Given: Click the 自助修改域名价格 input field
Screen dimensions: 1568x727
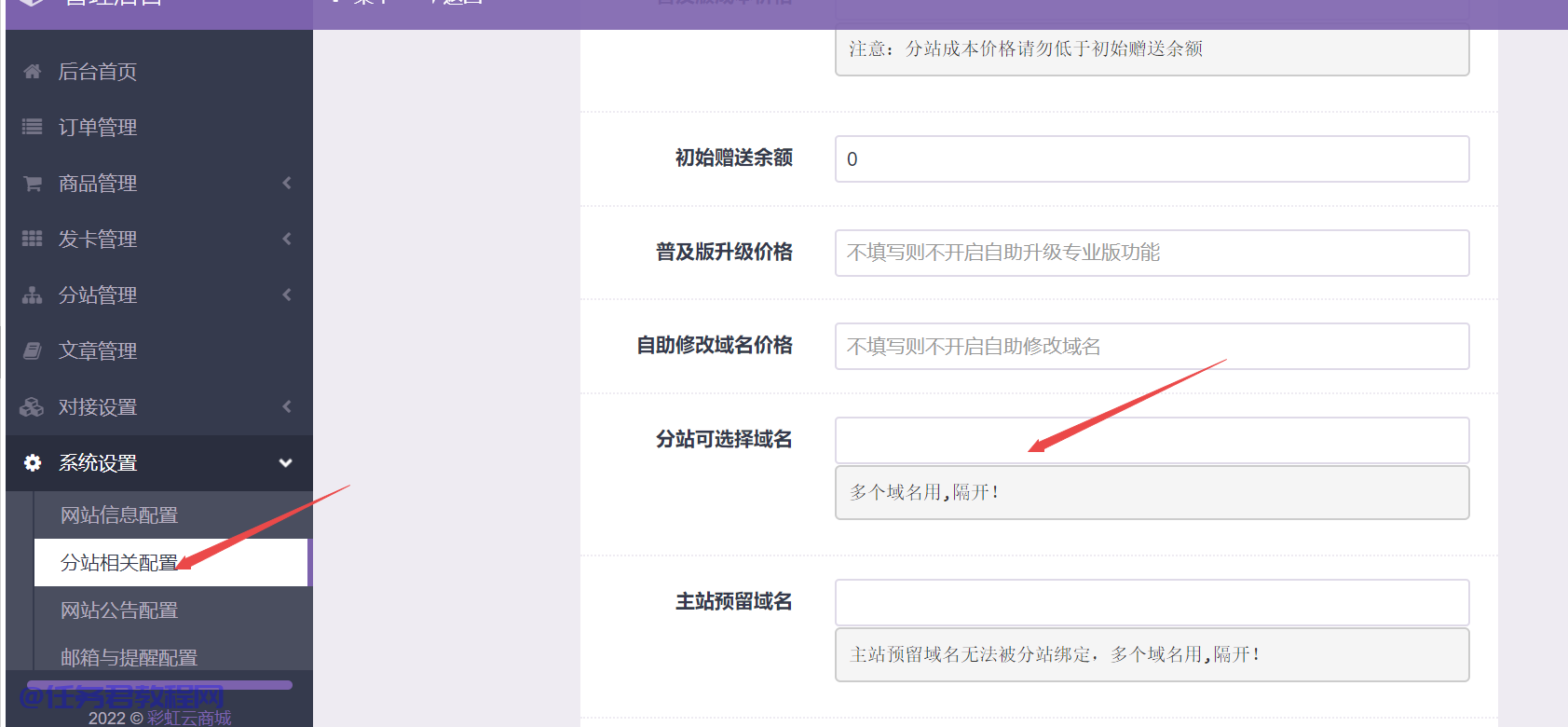Looking at the screenshot, I should click(1152, 347).
